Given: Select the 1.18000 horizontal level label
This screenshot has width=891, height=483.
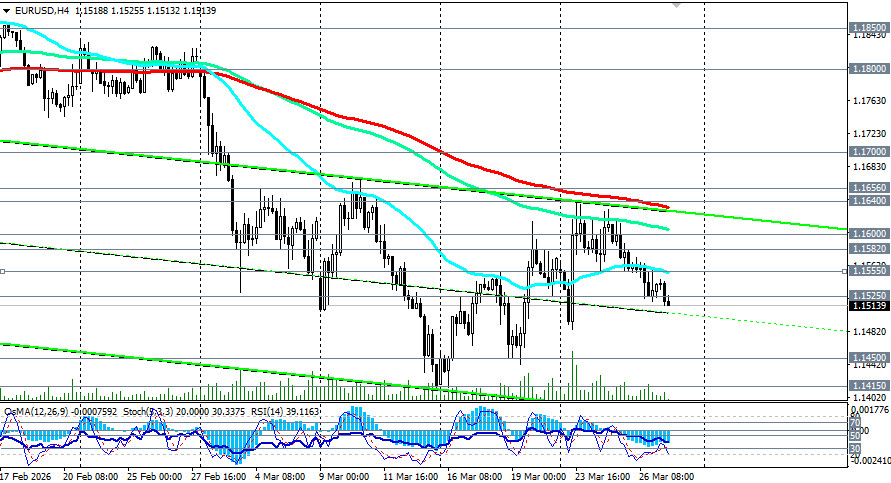Looking at the screenshot, I should (867, 69).
